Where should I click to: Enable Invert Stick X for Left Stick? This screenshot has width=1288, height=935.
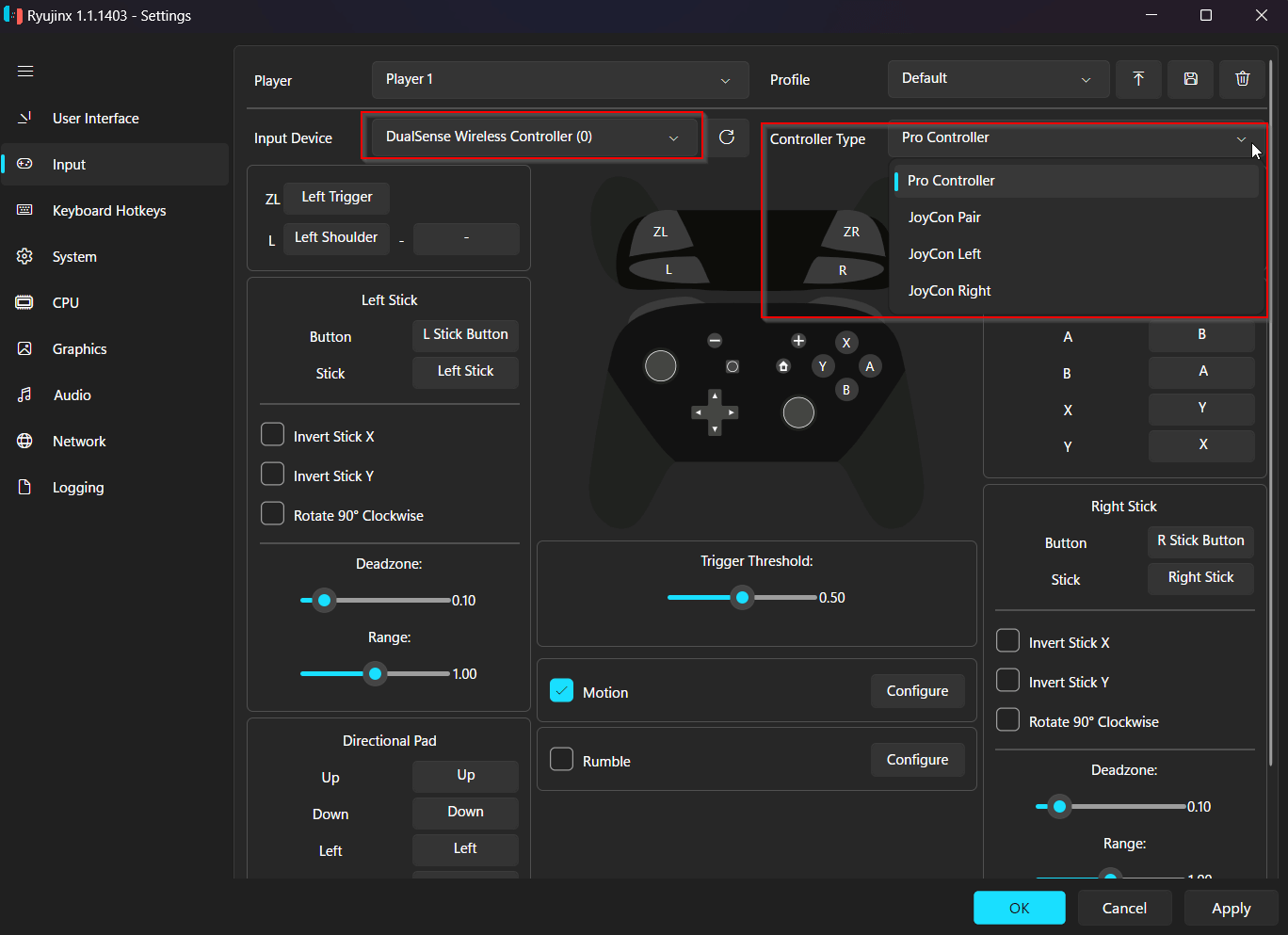tap(272, 434)
